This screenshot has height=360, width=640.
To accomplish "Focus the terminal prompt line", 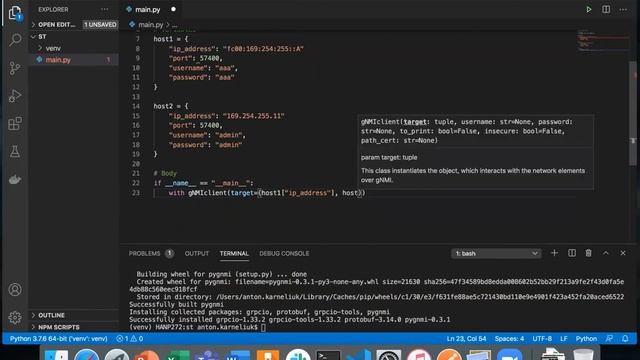I will (197, 327).
